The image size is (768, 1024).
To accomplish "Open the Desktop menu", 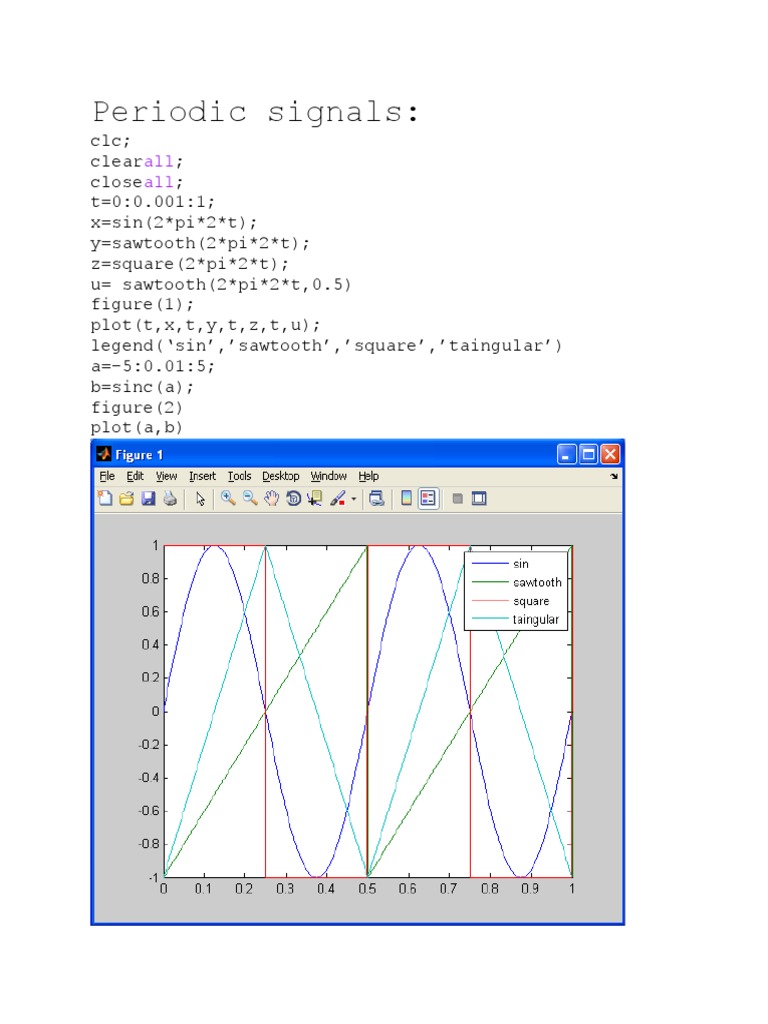I will point(281,477).
